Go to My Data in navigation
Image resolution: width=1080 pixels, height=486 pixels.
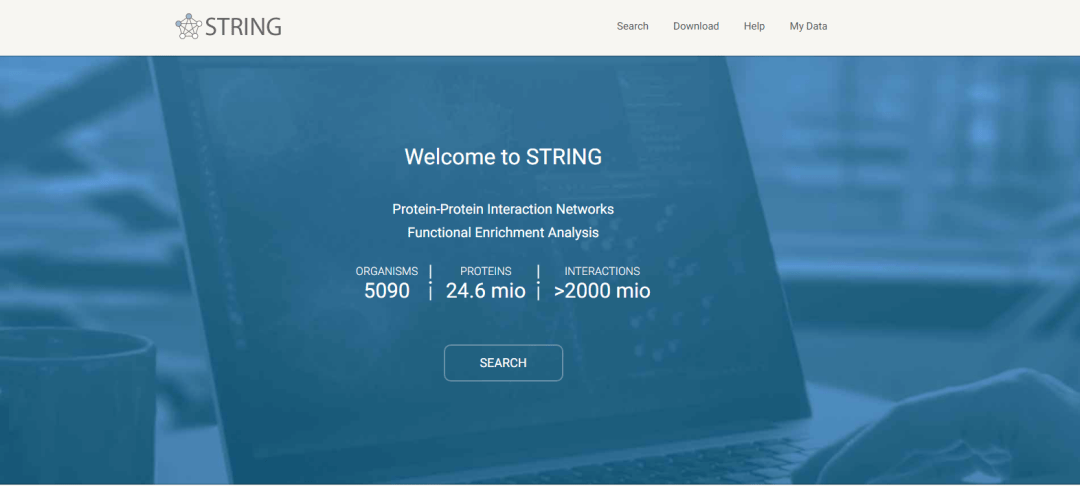tap(808, 26)
